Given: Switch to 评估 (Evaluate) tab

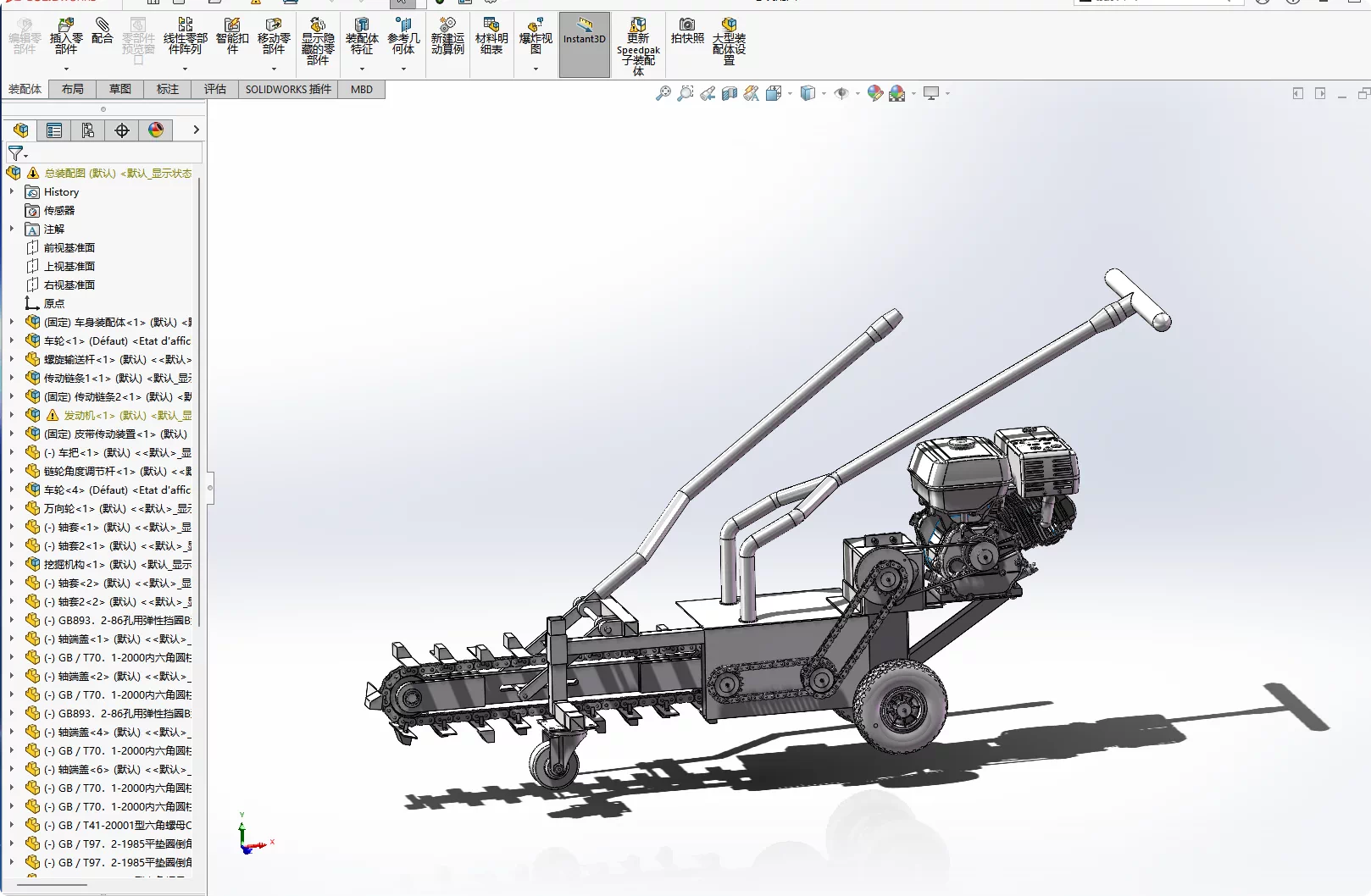Looking at the screenshot, I should (215, 89).
